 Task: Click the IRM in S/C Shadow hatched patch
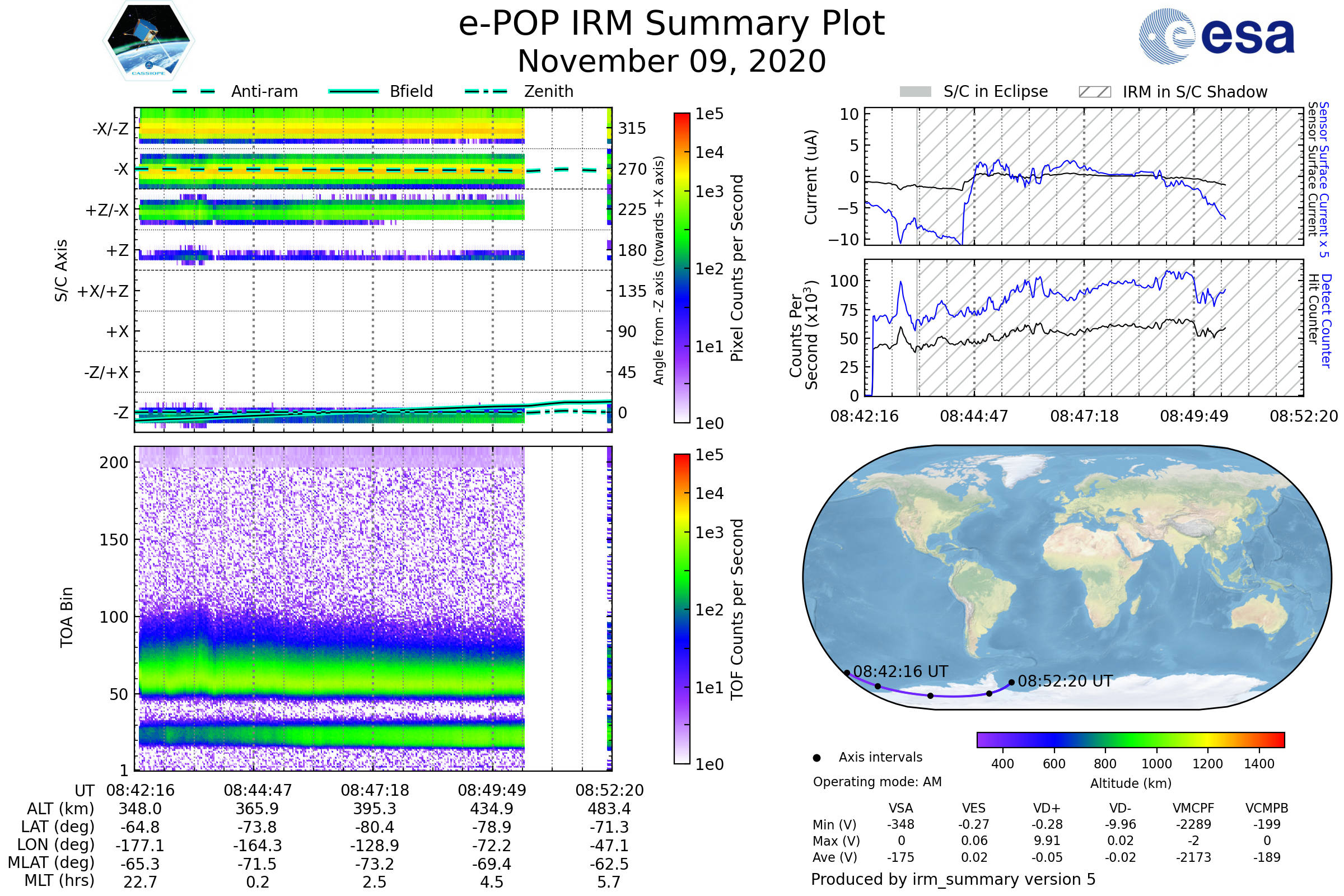pyautogui.click(x=1095, y=92)
